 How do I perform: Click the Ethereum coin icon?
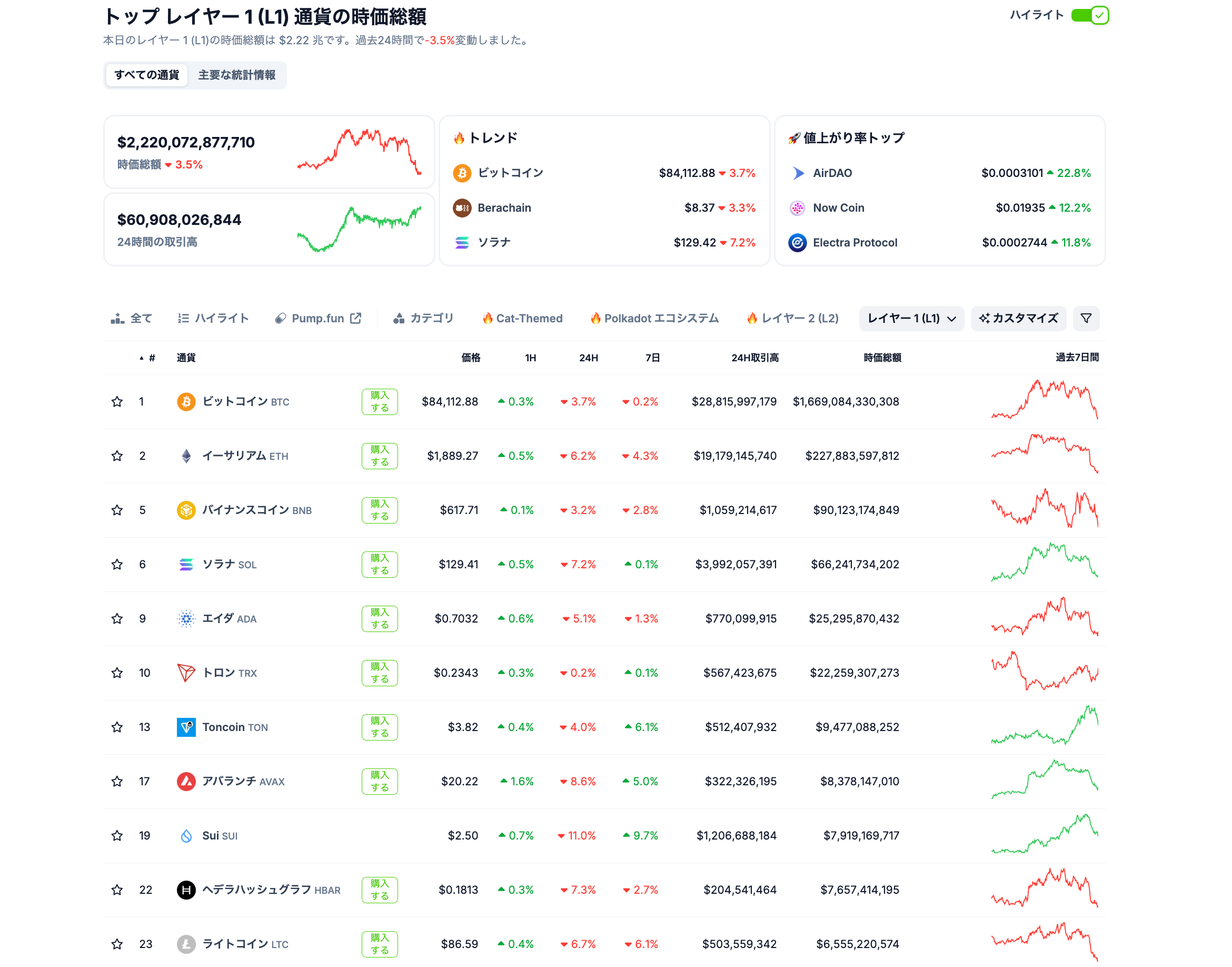click(186, 456)
